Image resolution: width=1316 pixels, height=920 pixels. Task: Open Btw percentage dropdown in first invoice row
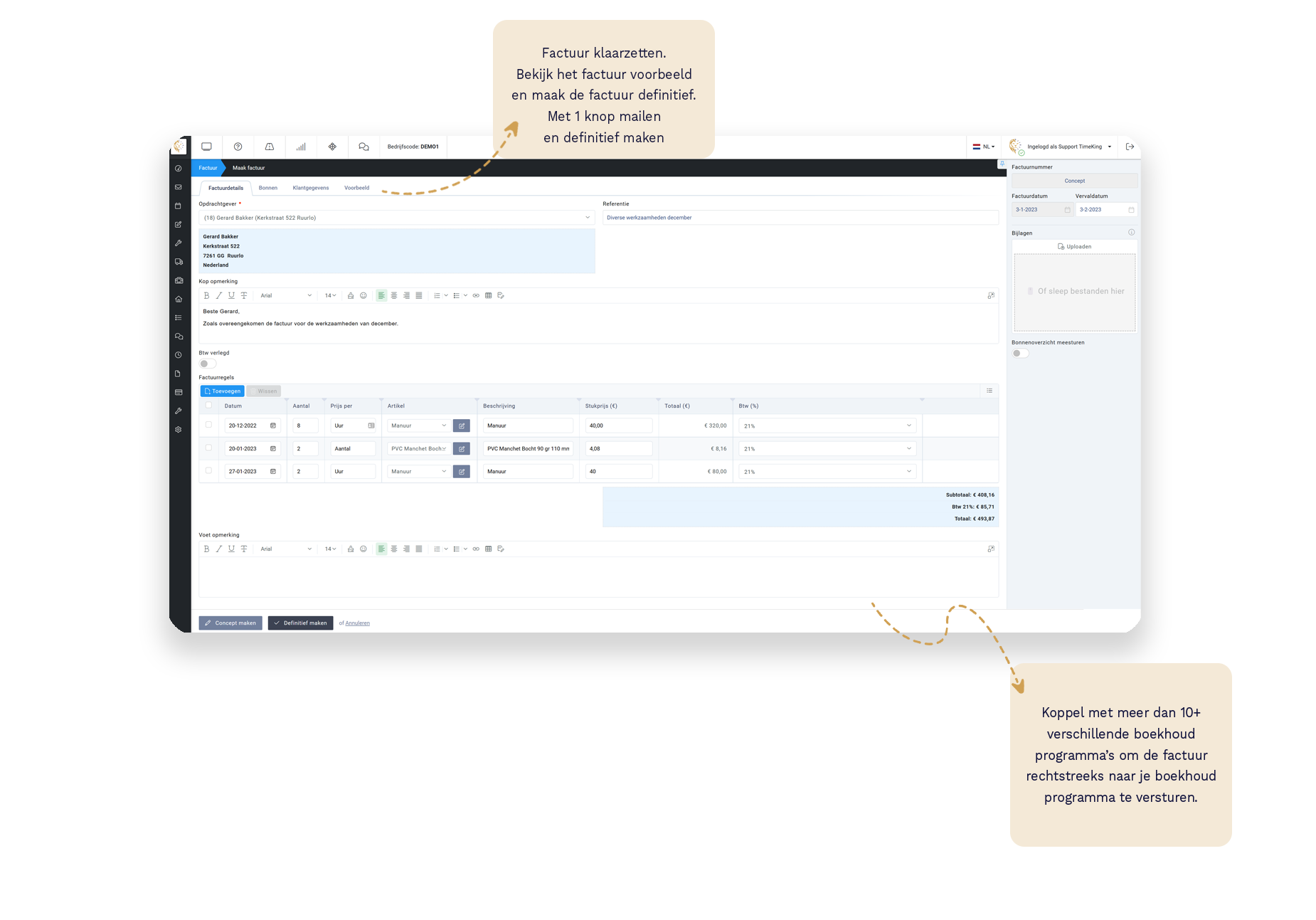pos(827,426)
